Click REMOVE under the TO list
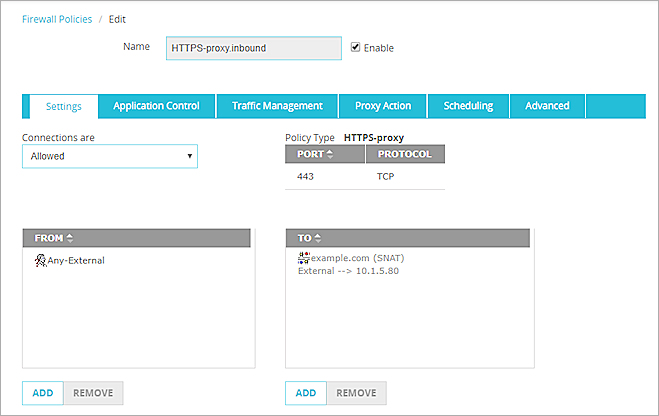Screen dimensions: 659x416 point(356,393)
